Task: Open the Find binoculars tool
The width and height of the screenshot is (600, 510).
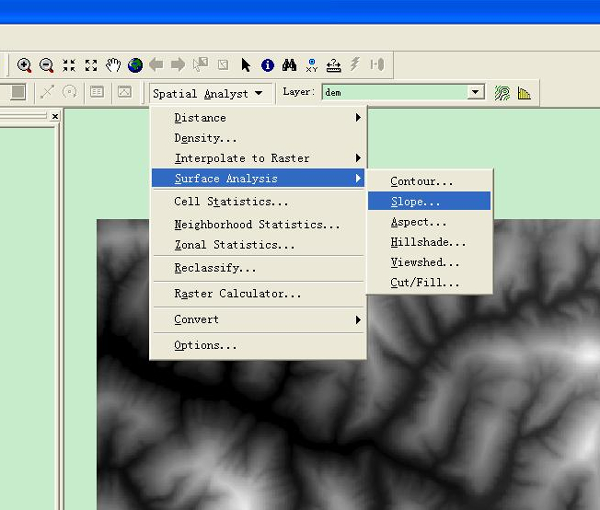Action: click(289, 65)
